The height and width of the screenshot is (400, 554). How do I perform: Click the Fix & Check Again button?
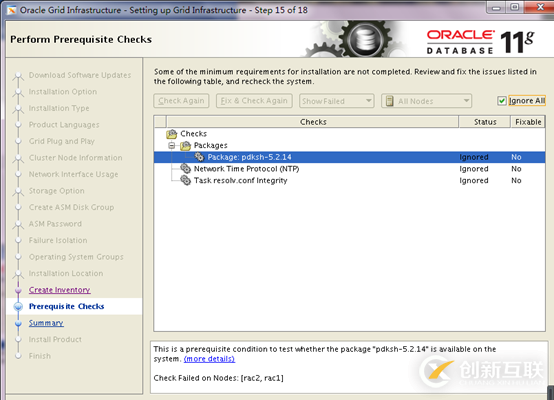pos(254,101)
